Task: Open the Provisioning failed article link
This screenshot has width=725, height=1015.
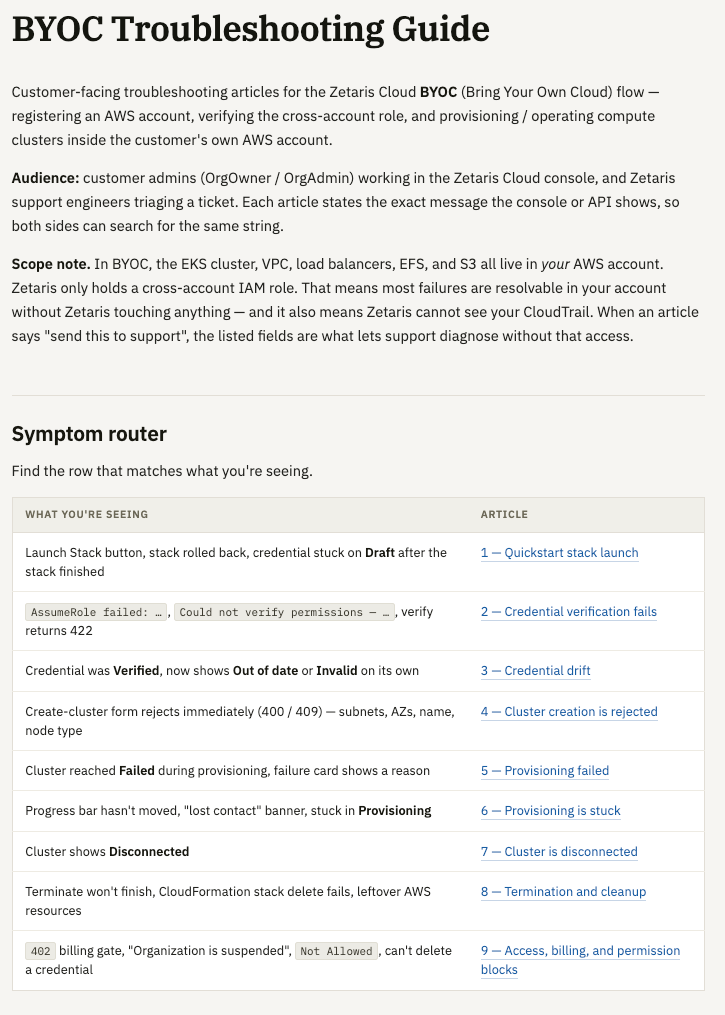Action: (x=544, y=770)
